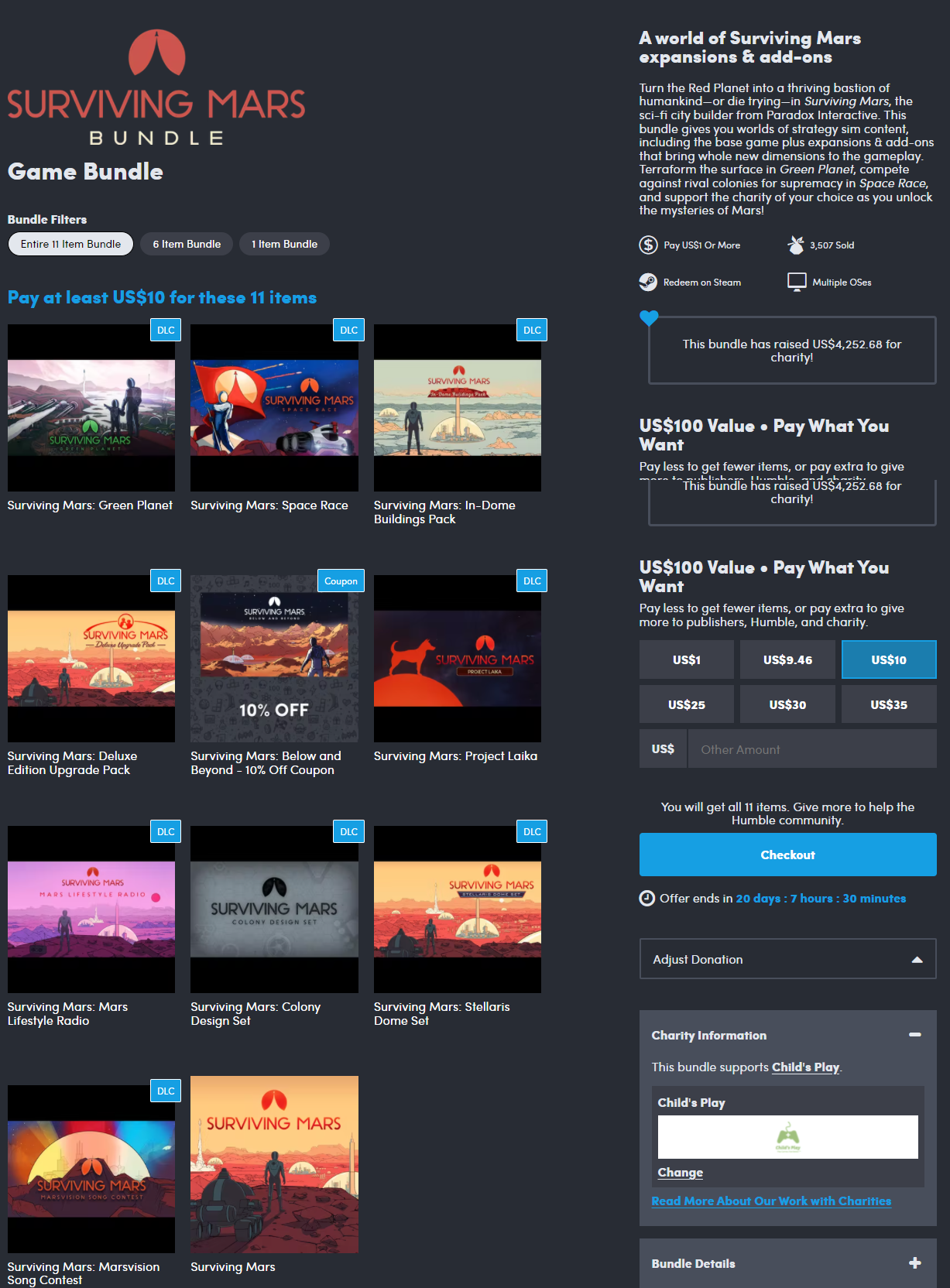The width and height of the screenshot is (950, 1288).
Task: Click DLC badge on Green Planet card
Action: point(166,330)
